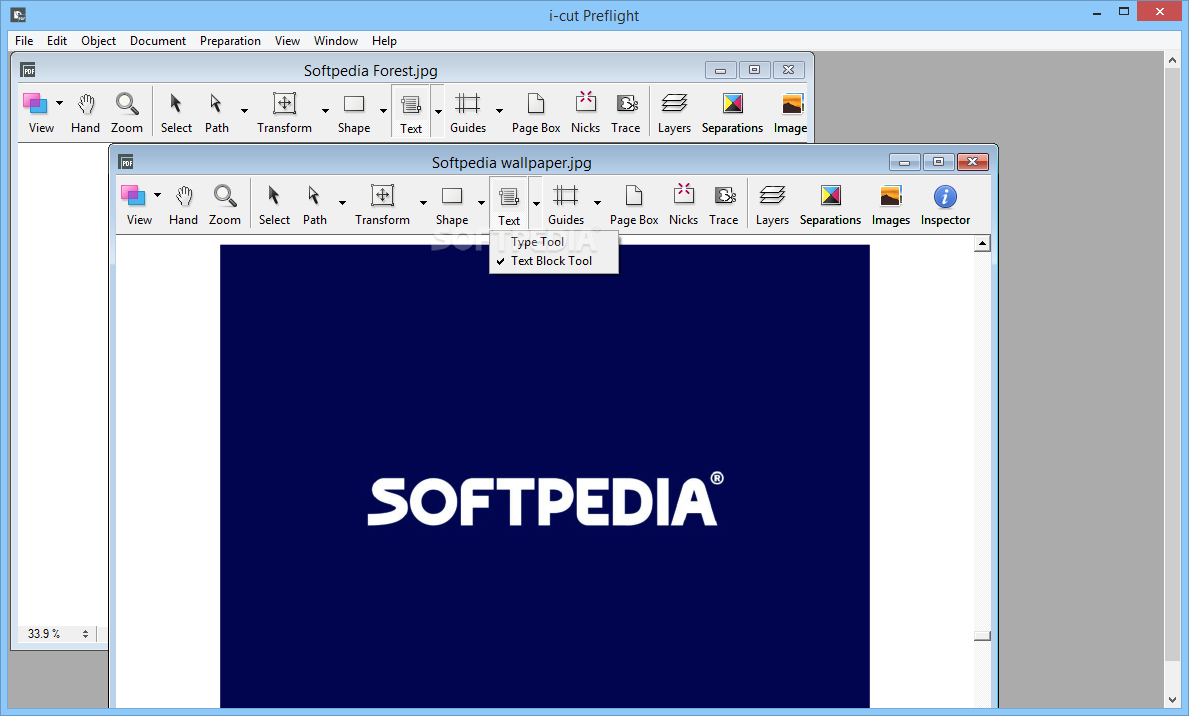This screenshot has height=716, width=1189.
Task: Expand the Shape dropdown in Forest.jpg window
Action: point(383,111)
